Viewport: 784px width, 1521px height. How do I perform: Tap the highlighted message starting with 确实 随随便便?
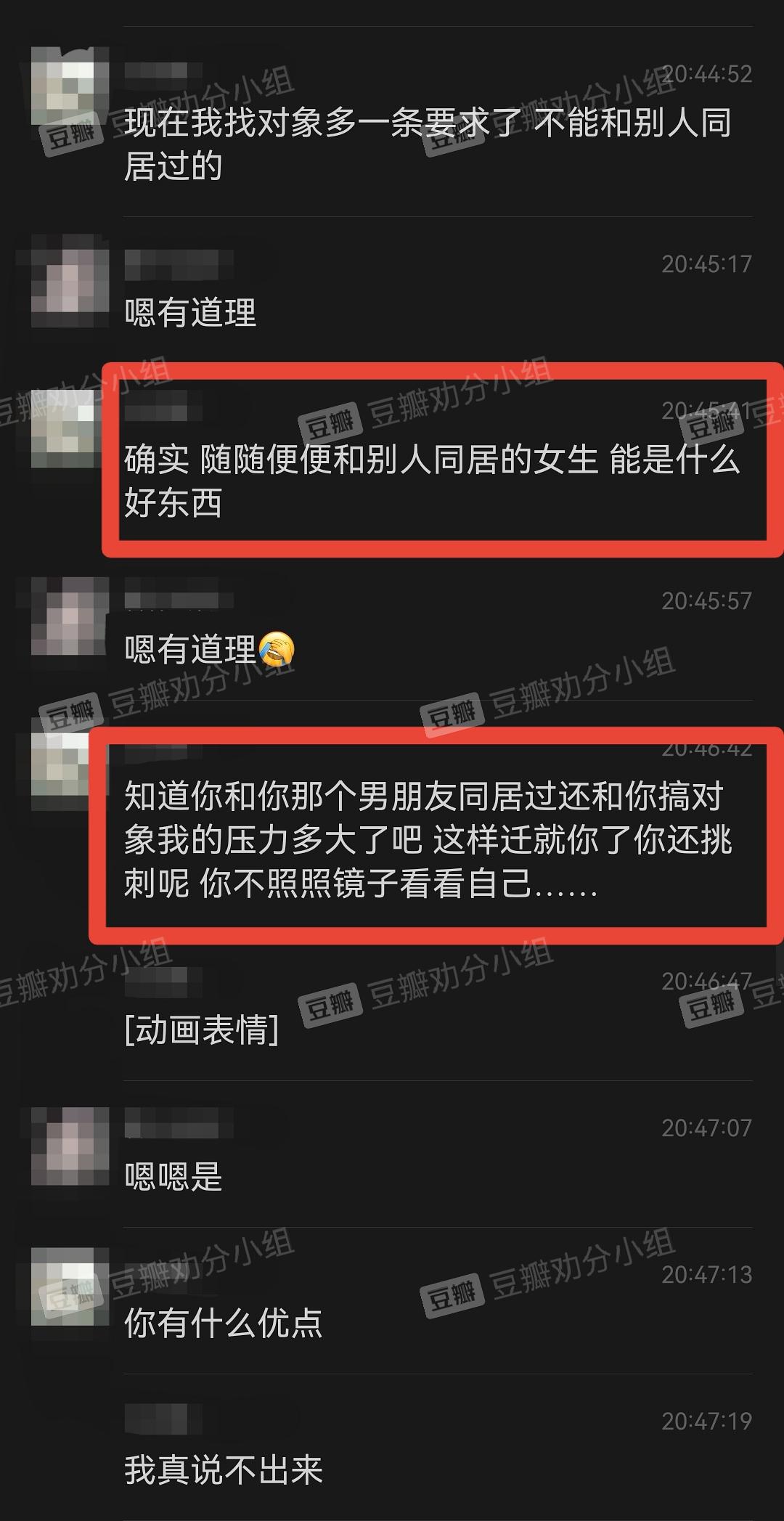pos(432,481)
